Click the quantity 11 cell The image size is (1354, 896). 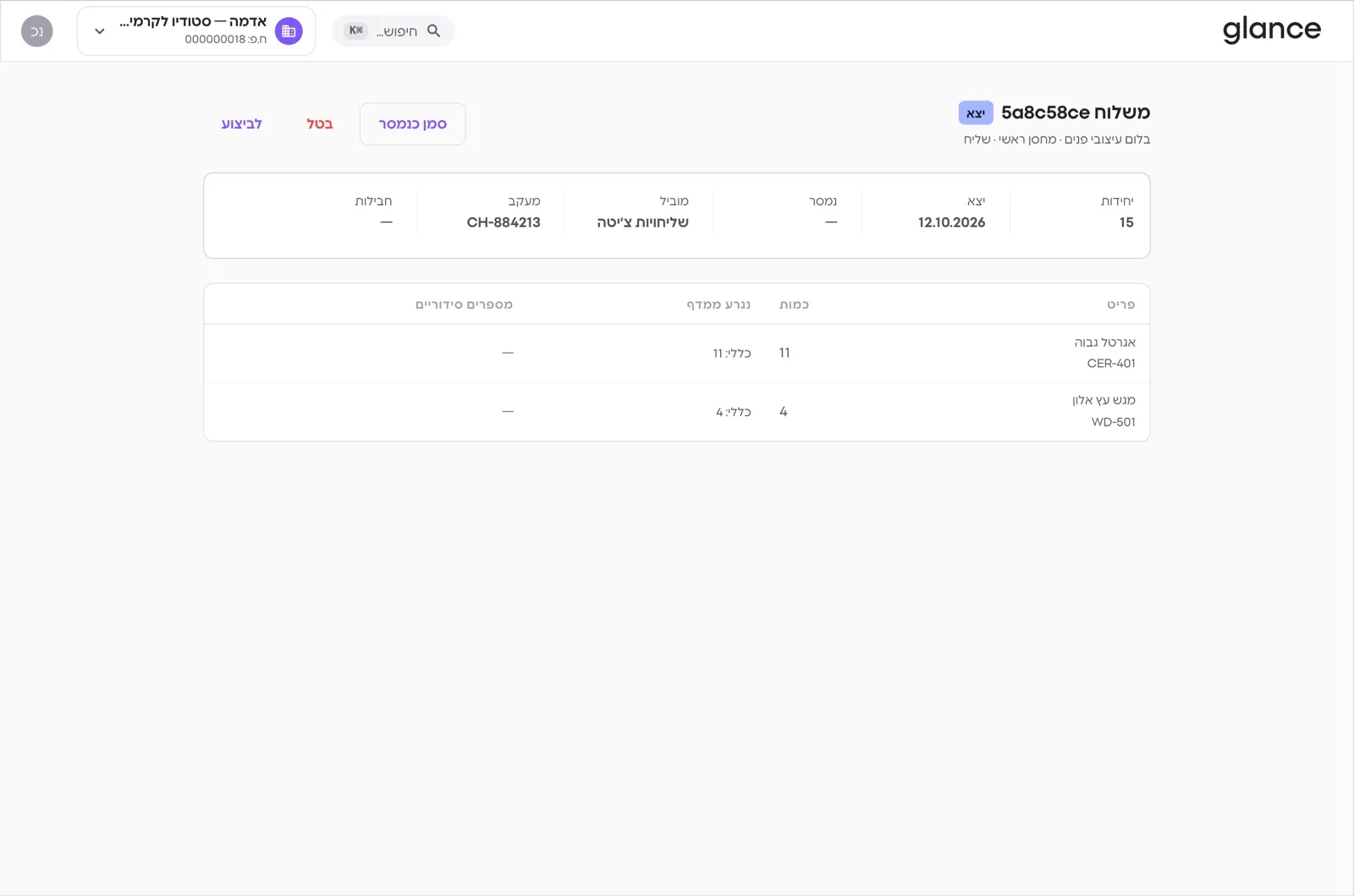pyautogui.click(x=784, y=353)
